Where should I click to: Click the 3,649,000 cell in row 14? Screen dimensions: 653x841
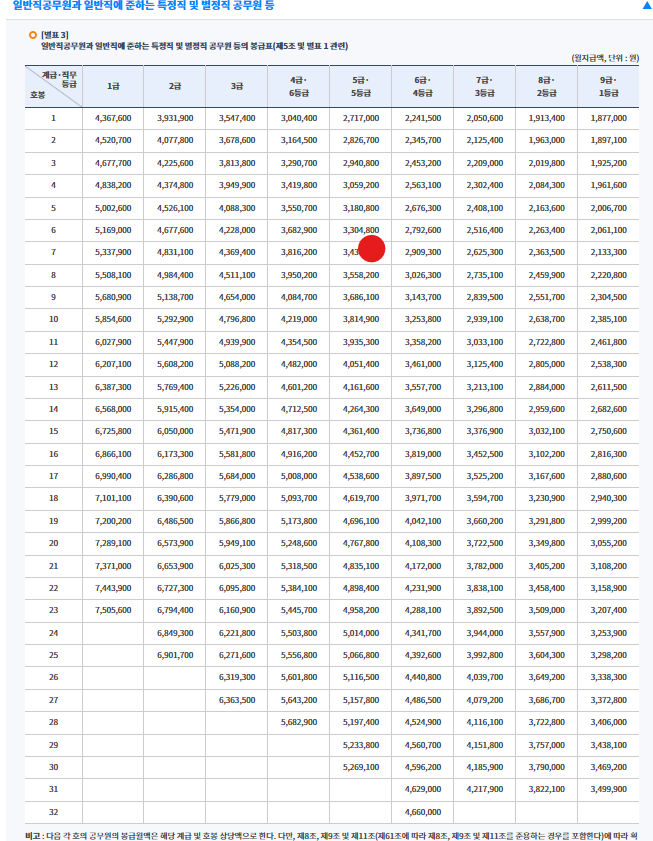[423, 409]
